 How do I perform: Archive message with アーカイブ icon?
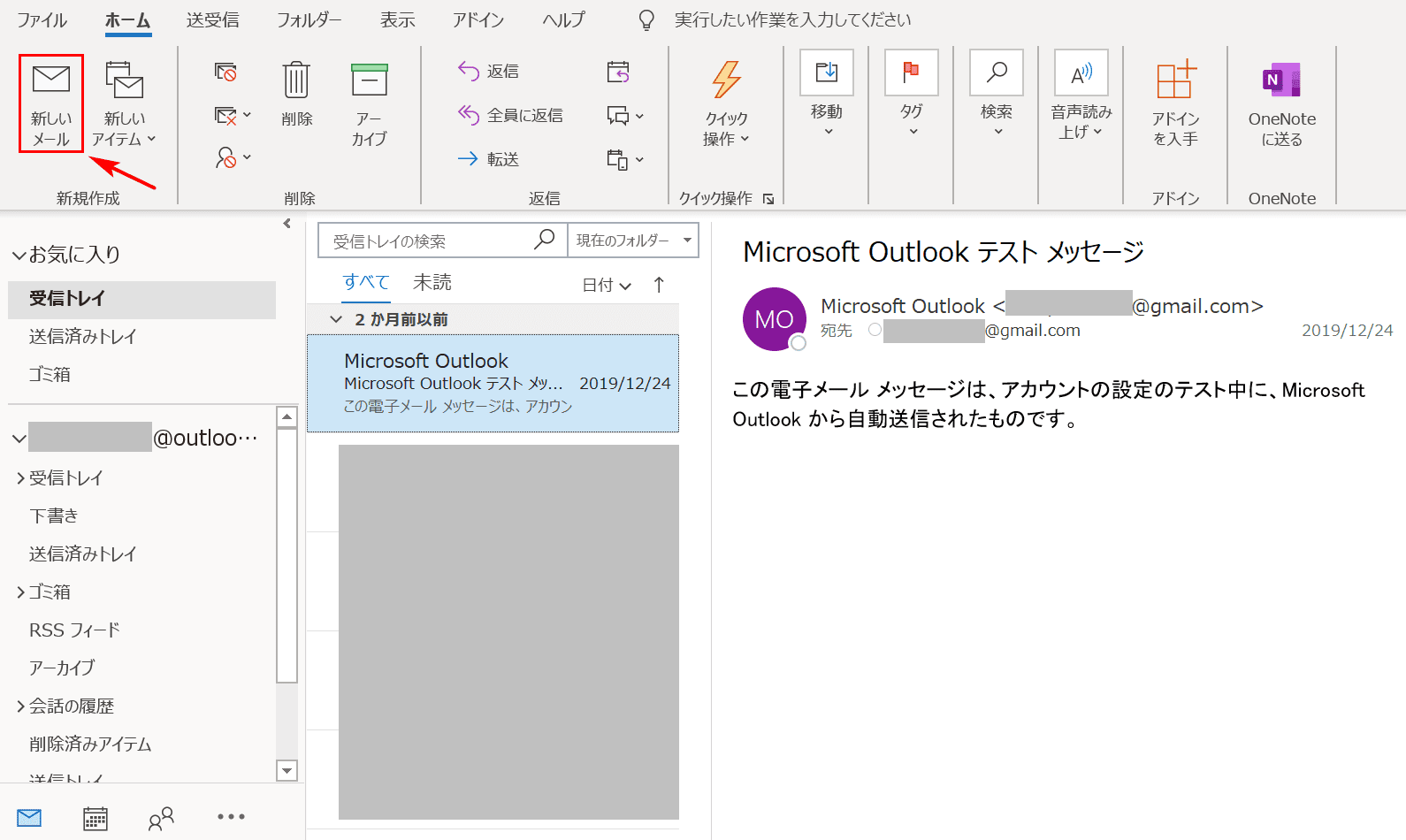pyautogui.click(x=369, y=81)
